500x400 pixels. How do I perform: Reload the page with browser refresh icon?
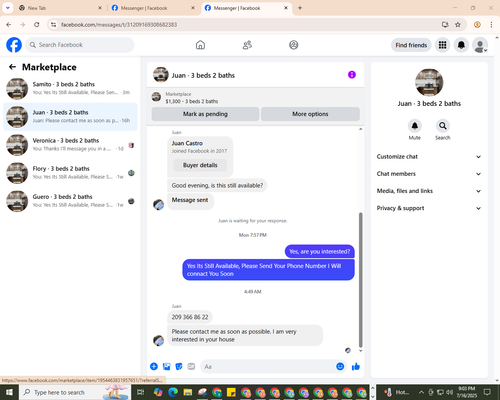37,25
